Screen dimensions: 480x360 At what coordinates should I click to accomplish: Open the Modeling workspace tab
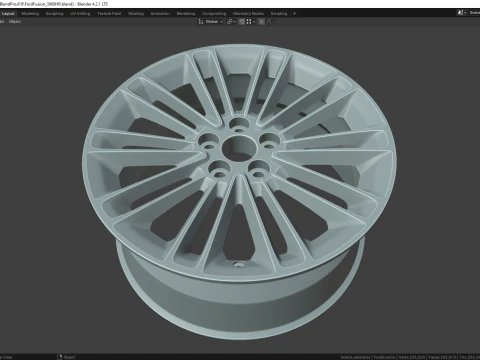pos(30,14)
